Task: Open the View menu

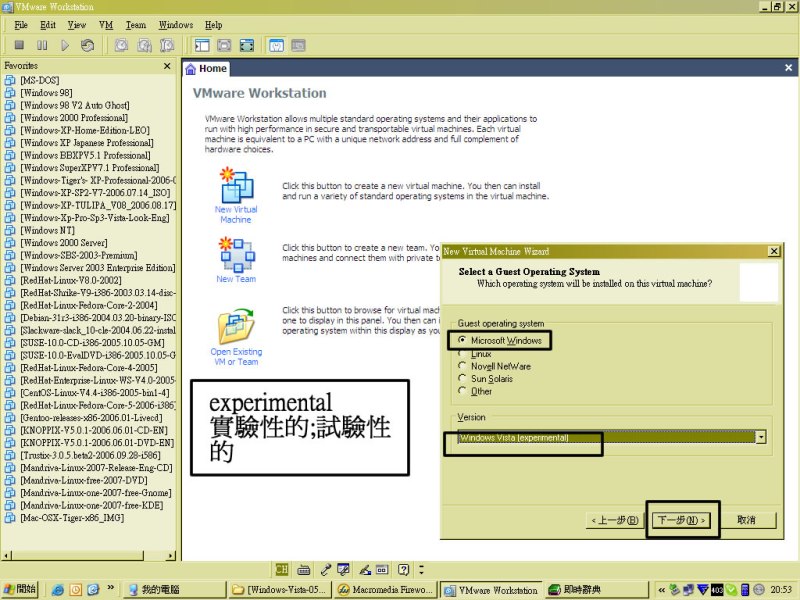Action: click(x=77, y=25)
